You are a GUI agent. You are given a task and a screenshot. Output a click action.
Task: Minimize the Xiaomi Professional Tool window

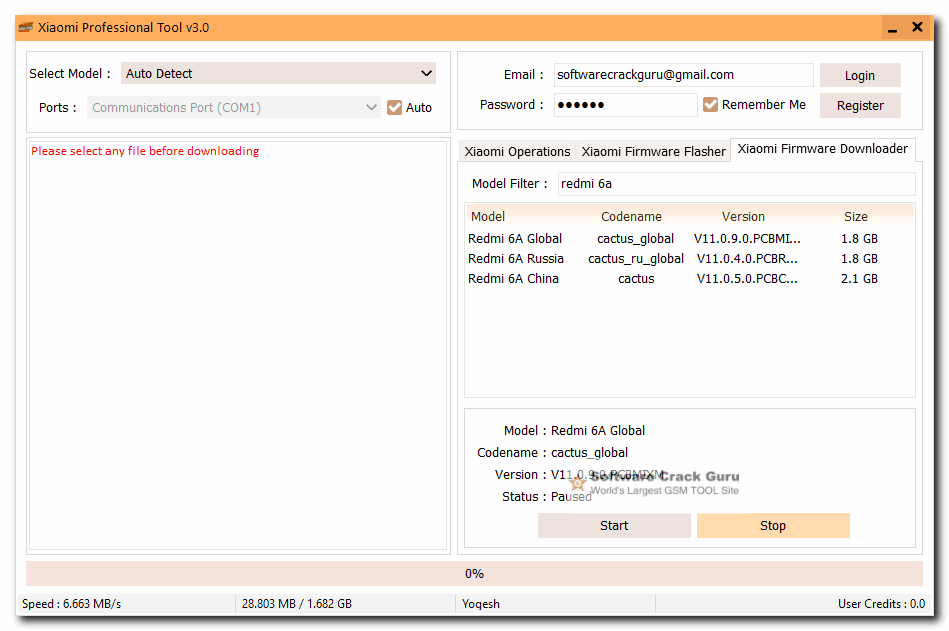click(x=892, y=28)
